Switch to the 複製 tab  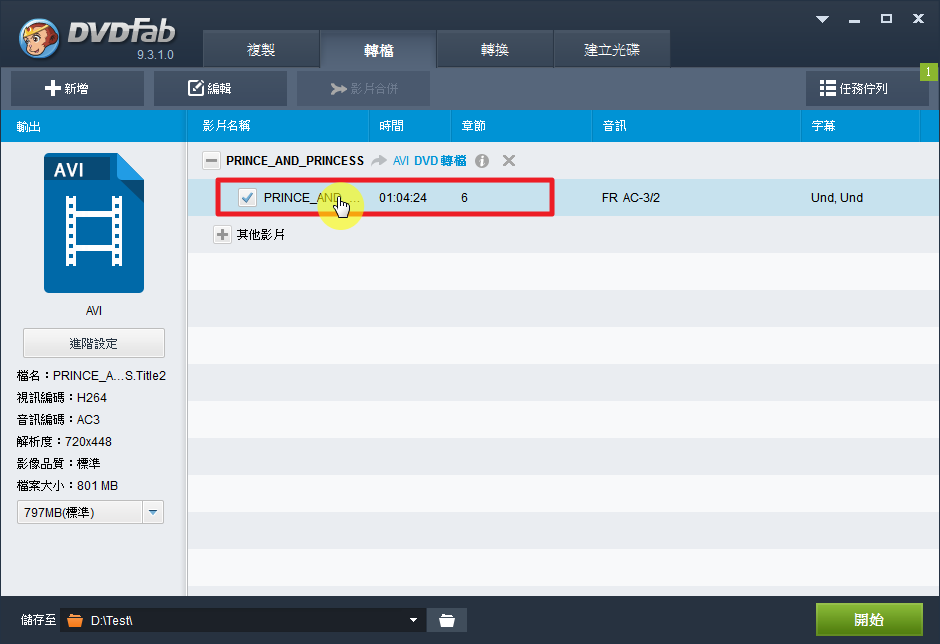tap(261, 50)
